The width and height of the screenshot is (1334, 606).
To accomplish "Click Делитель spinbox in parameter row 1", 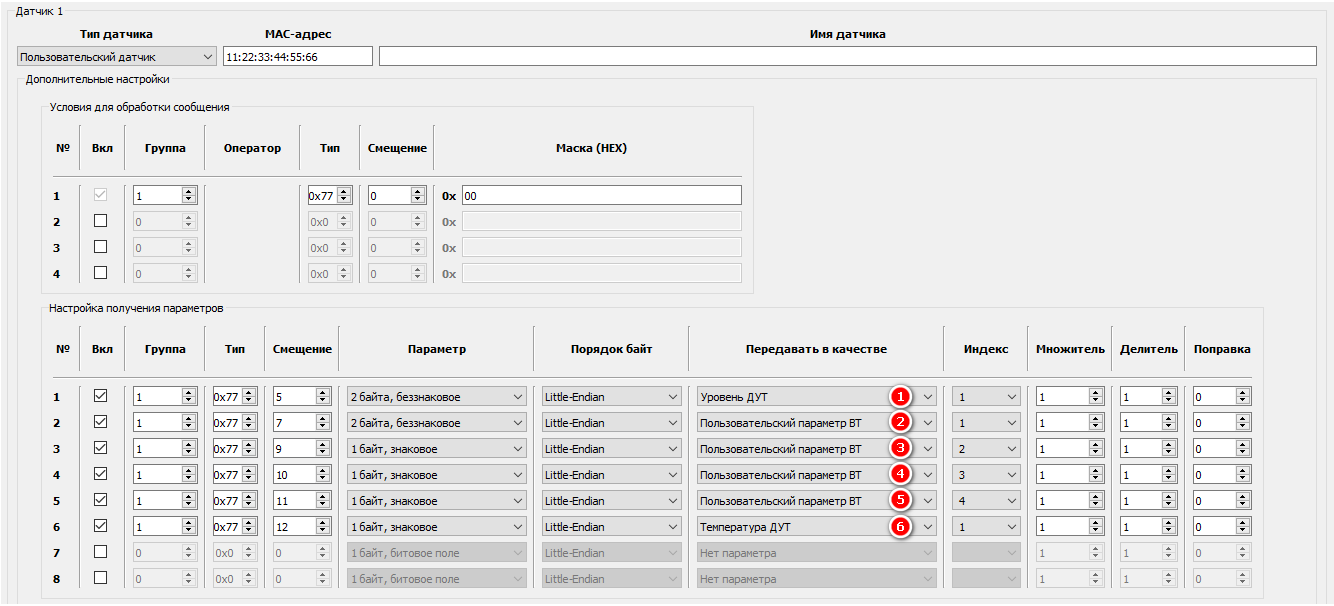I will [x=1147, y=397].
